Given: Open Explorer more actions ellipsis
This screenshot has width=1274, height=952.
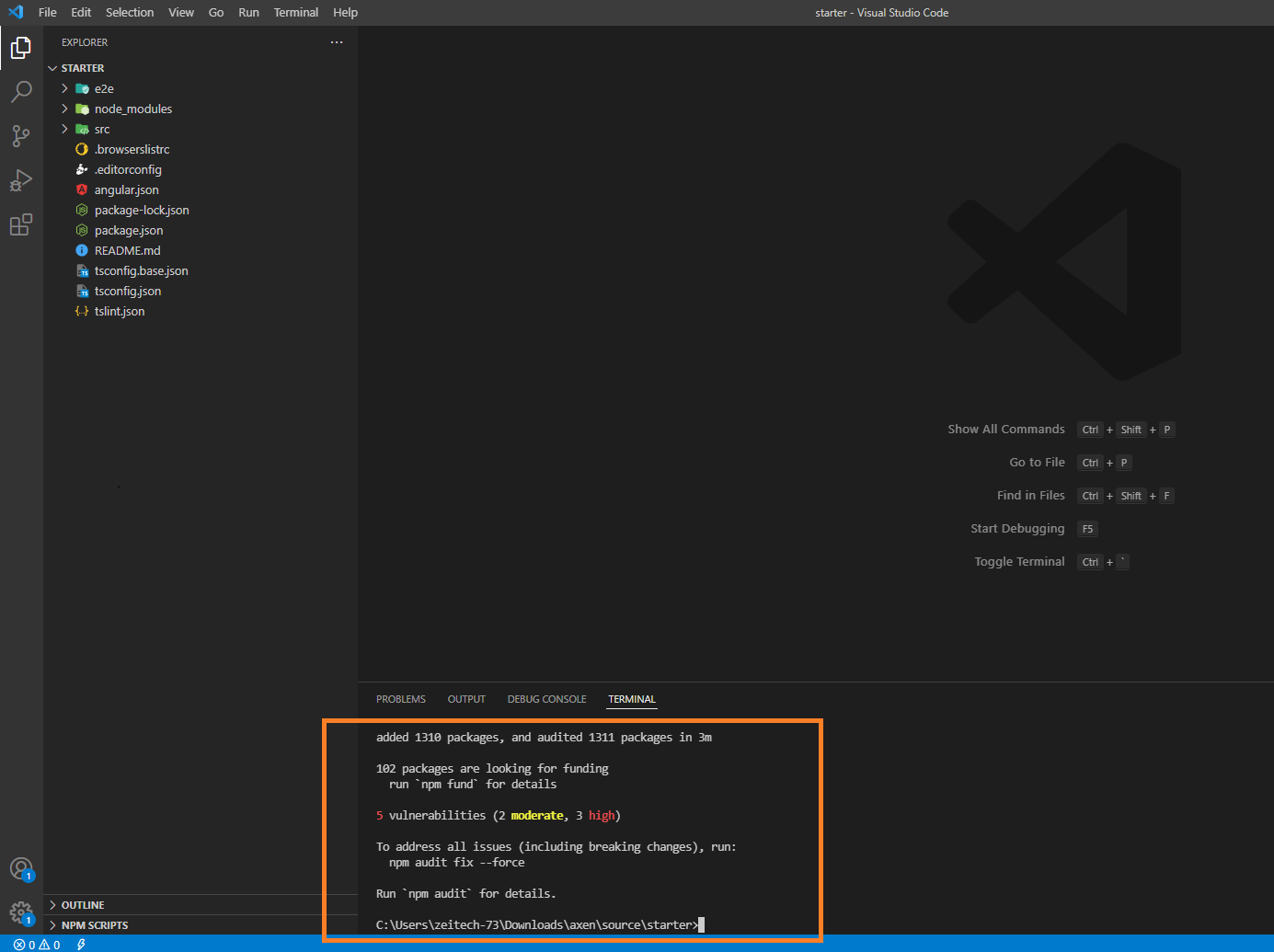Looking at the screenshot, I should pos(337,42).
